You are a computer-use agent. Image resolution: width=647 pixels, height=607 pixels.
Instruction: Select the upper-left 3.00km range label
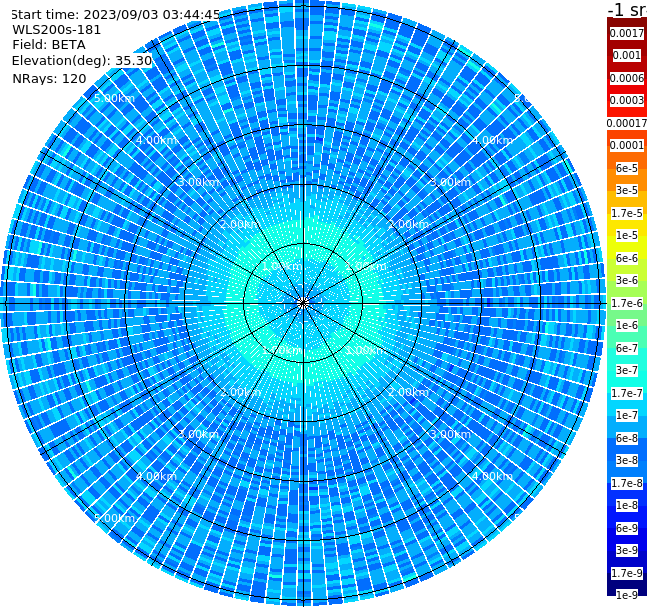click(x=198, y=182)
